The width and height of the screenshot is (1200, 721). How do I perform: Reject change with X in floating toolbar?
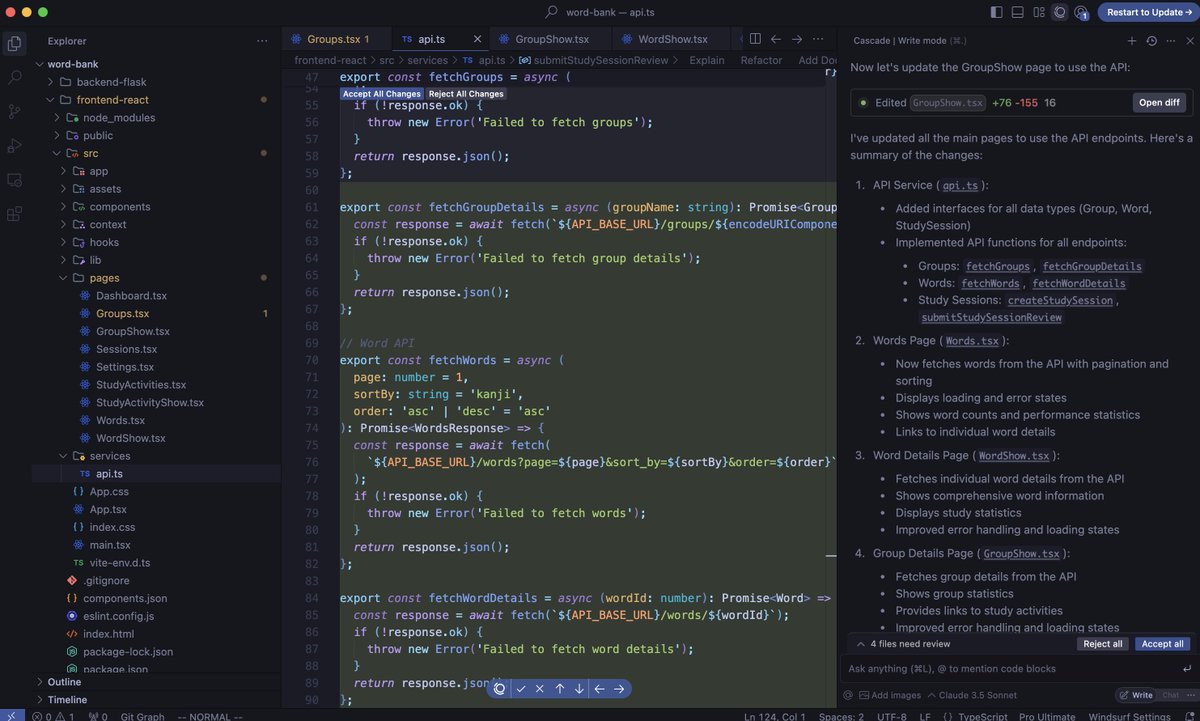[x=540, y=688]
